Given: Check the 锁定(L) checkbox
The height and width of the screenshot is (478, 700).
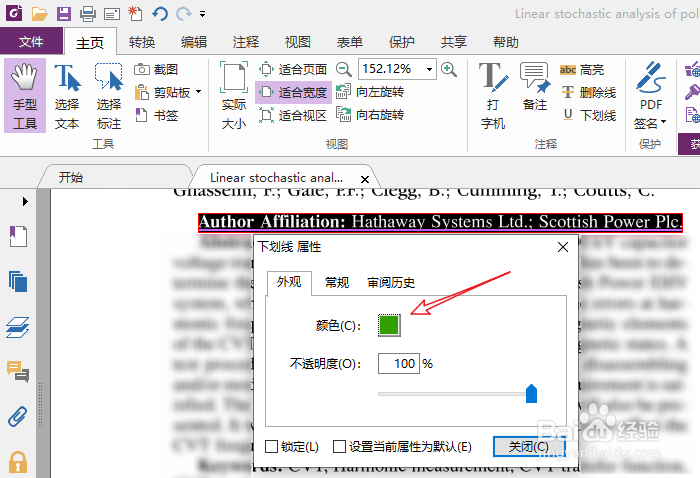Looking at the screenshot, I should click(271, 446).
